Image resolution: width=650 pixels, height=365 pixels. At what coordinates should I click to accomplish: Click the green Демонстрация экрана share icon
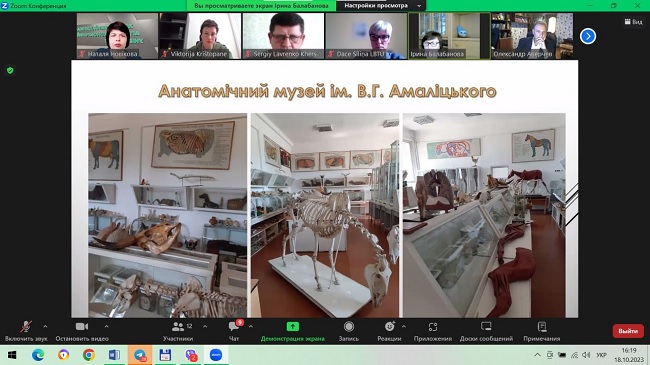(x=293, y=327)
